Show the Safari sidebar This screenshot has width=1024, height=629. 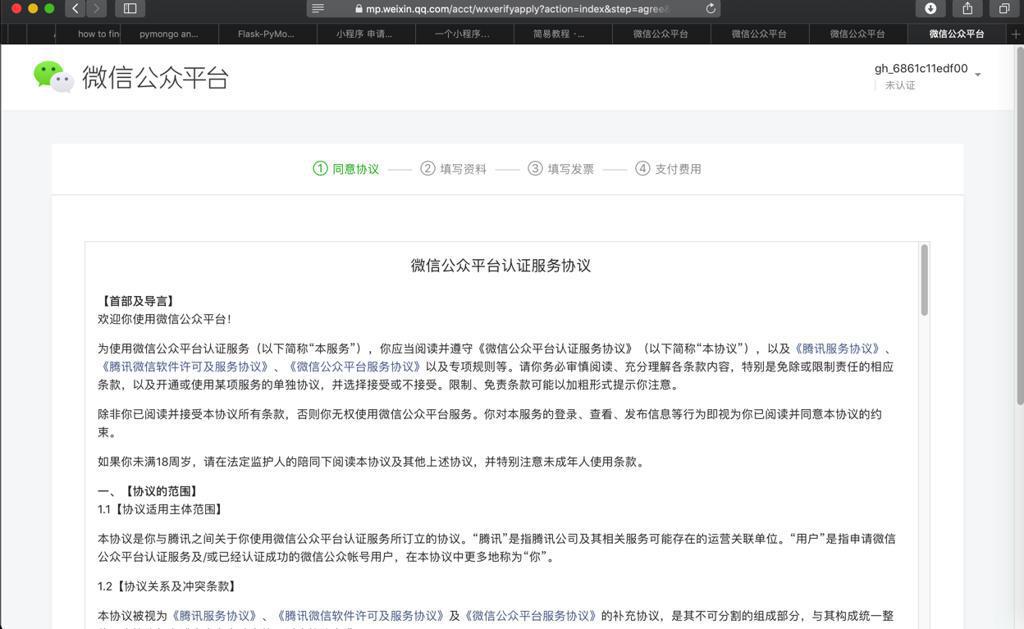coord(130,8)
